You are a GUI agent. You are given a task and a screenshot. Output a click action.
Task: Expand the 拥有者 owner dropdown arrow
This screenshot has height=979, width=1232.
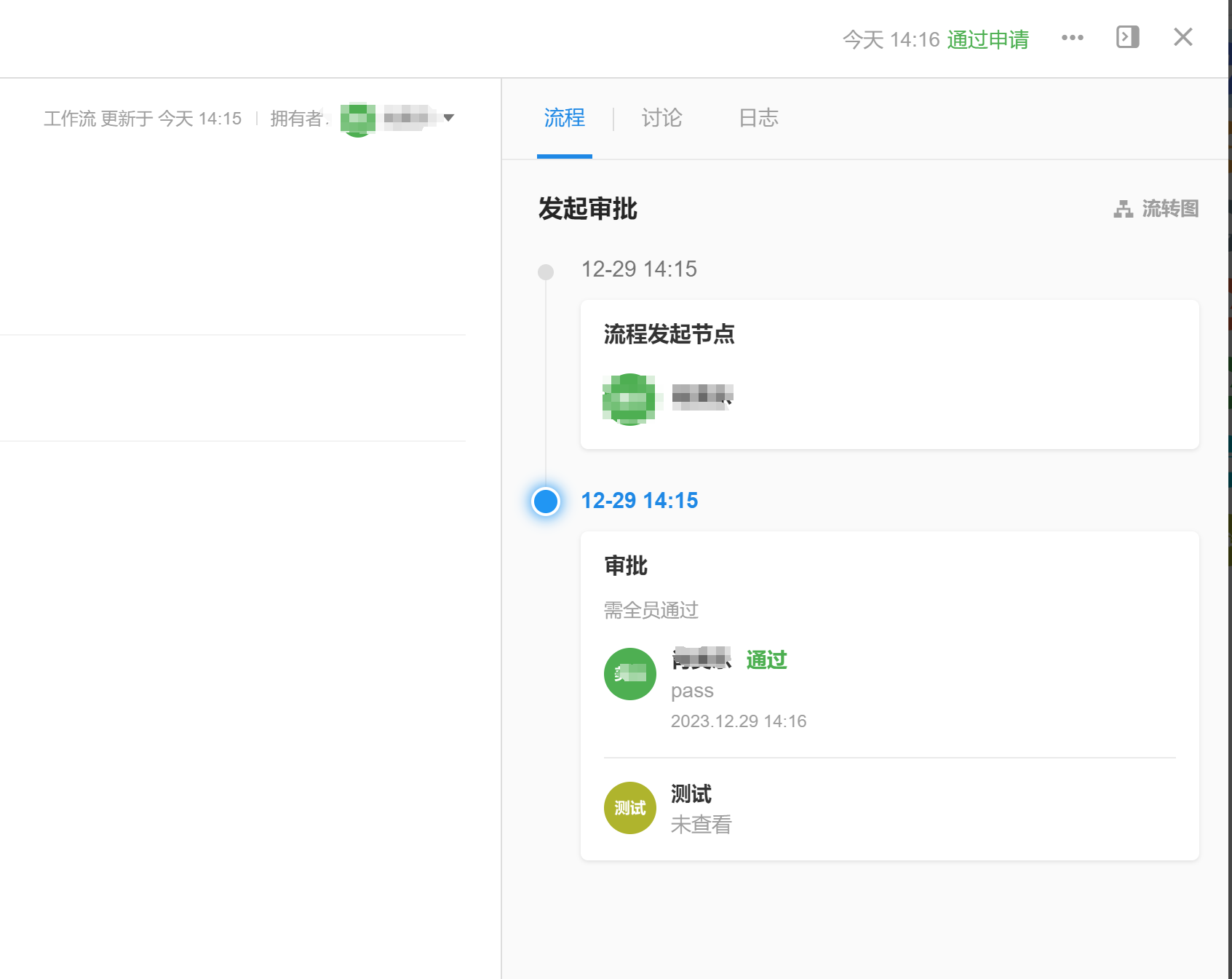point(449,118)
